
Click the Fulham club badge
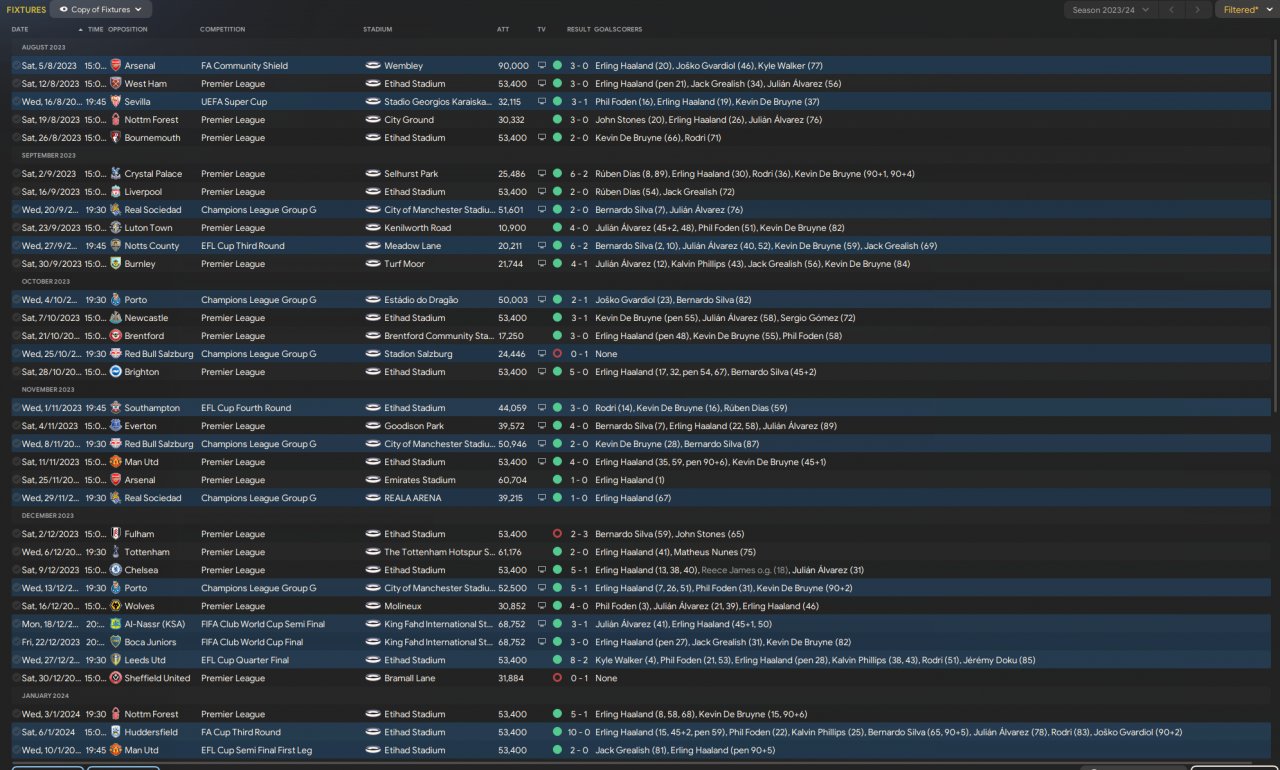pyautogui.click(x=116, y=534)
